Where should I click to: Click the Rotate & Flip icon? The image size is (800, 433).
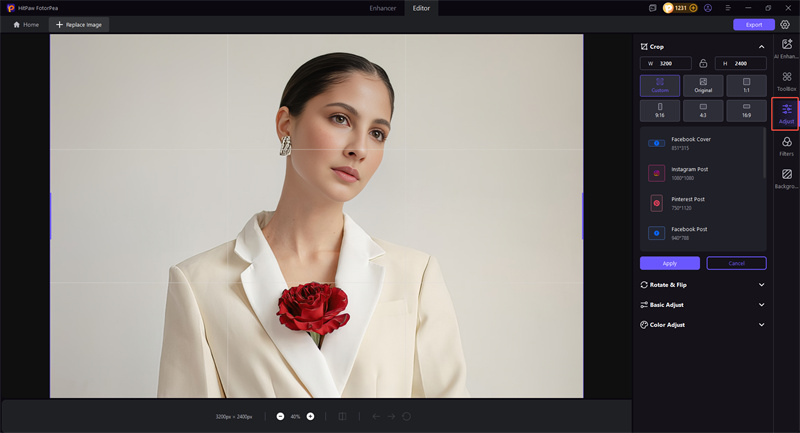coord(644,285)
